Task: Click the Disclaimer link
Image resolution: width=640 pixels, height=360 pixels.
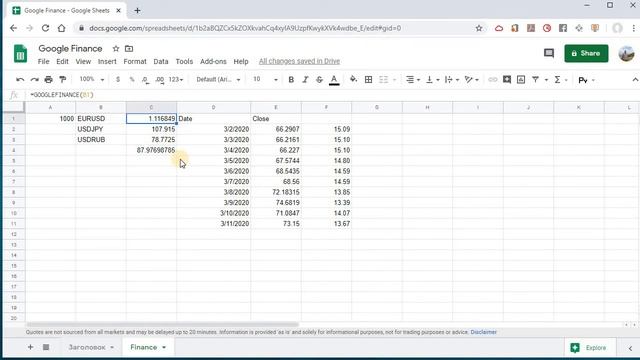Action: [x=484, y=332]
